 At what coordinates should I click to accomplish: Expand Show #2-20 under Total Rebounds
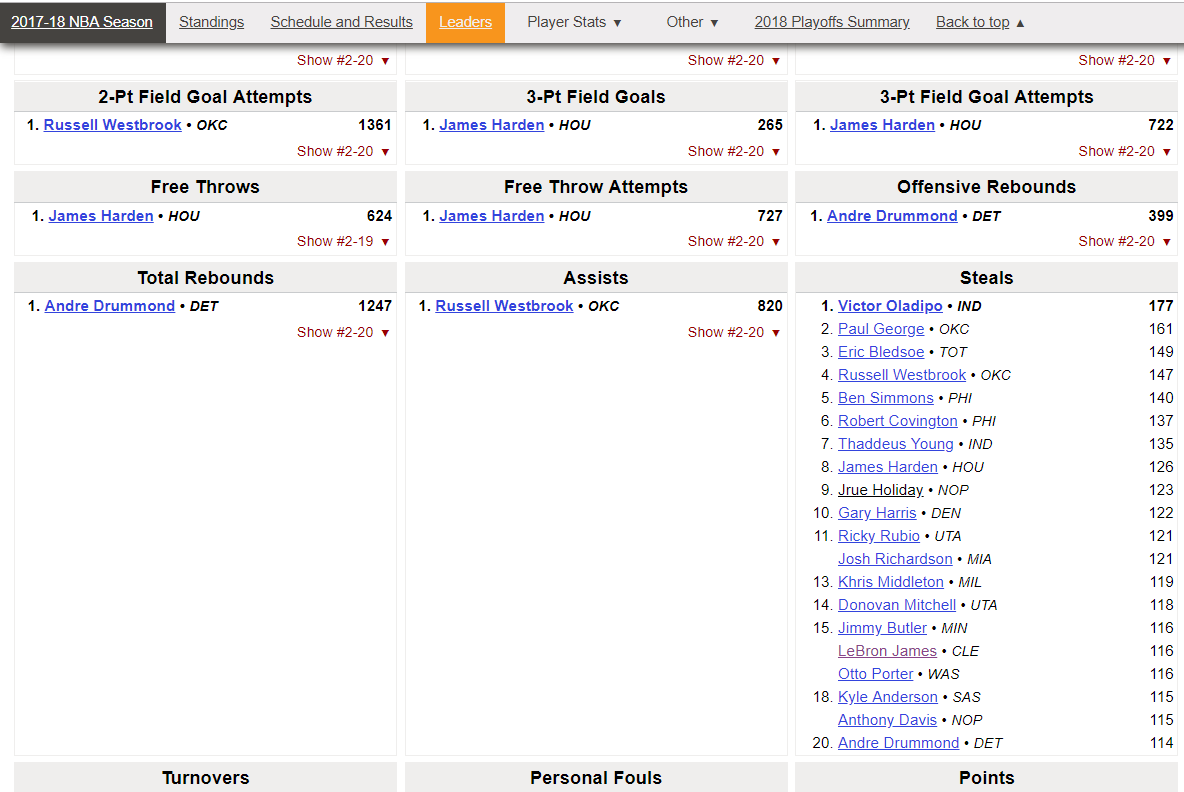point(344,332)
